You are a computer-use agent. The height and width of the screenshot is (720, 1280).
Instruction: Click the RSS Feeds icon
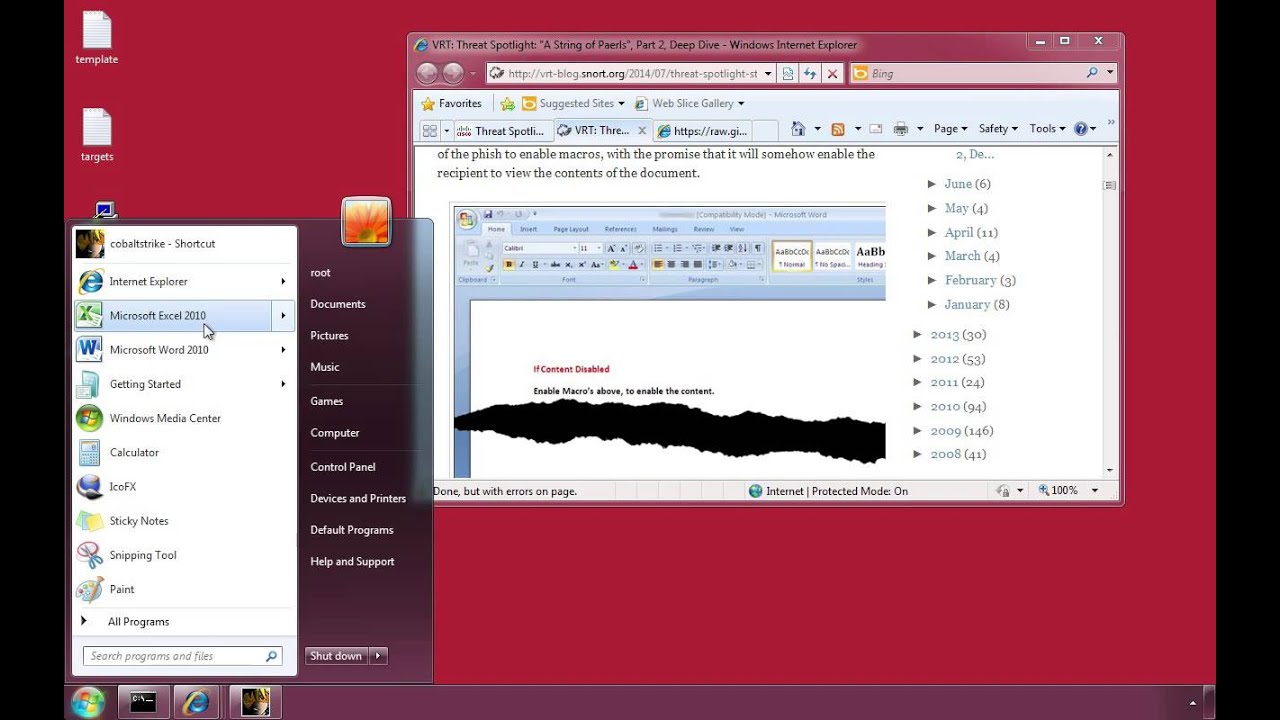point(838,128)
